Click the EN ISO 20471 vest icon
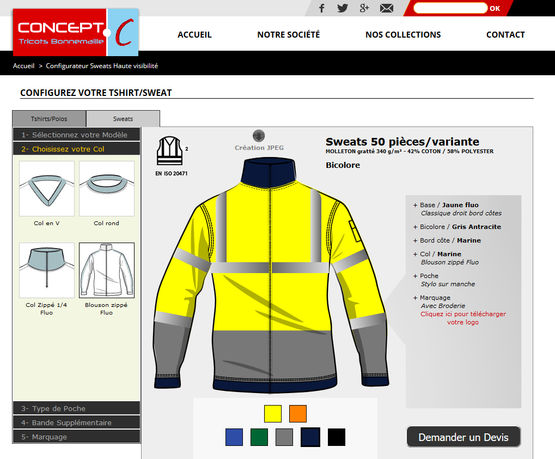Screen dimensions: 555x459 pyautogui.click(x=170, y=151)
